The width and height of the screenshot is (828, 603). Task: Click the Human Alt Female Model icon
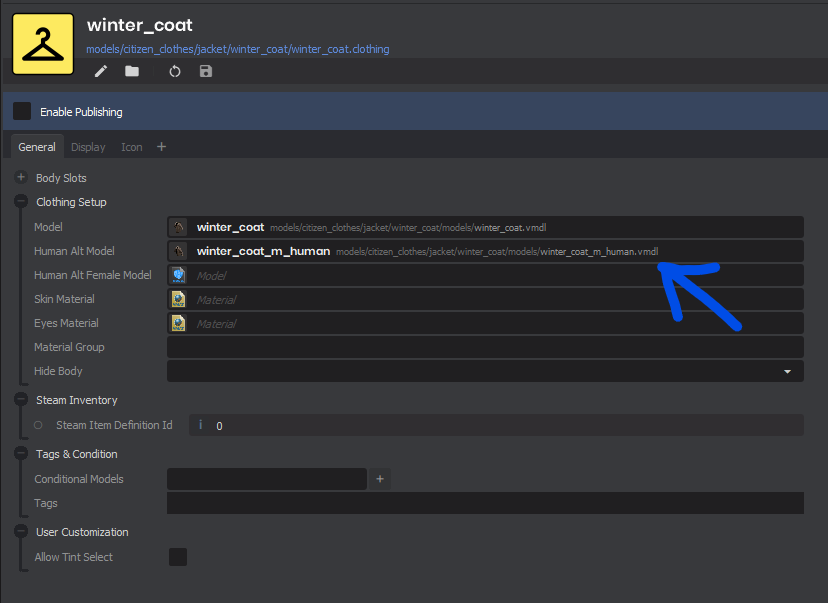point(178,275)
